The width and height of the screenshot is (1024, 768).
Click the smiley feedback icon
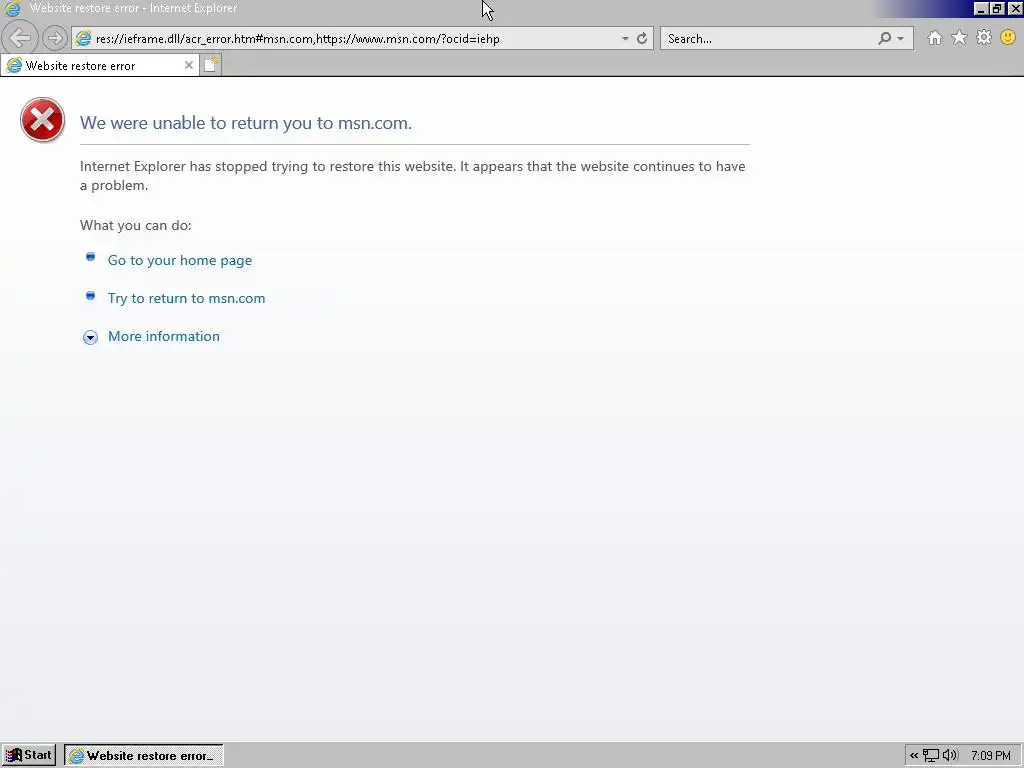[1008, 38]
